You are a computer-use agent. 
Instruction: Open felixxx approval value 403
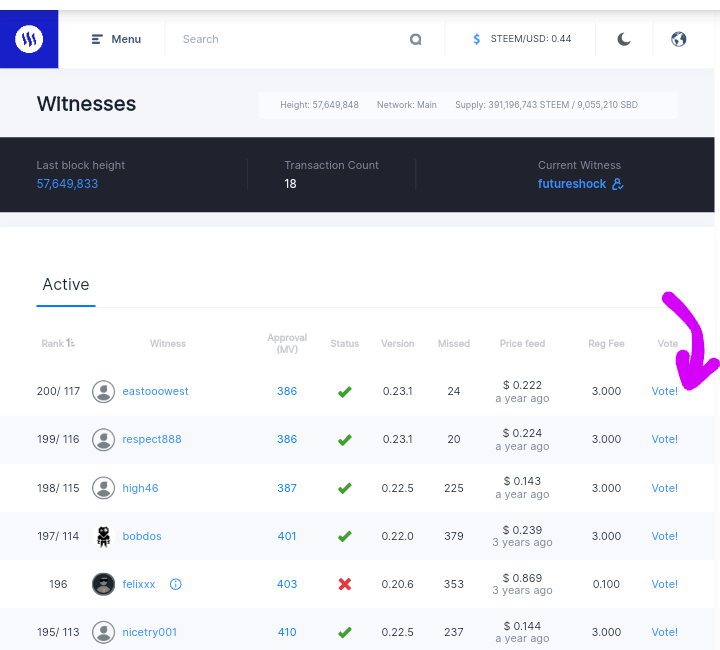coord(287,584)
